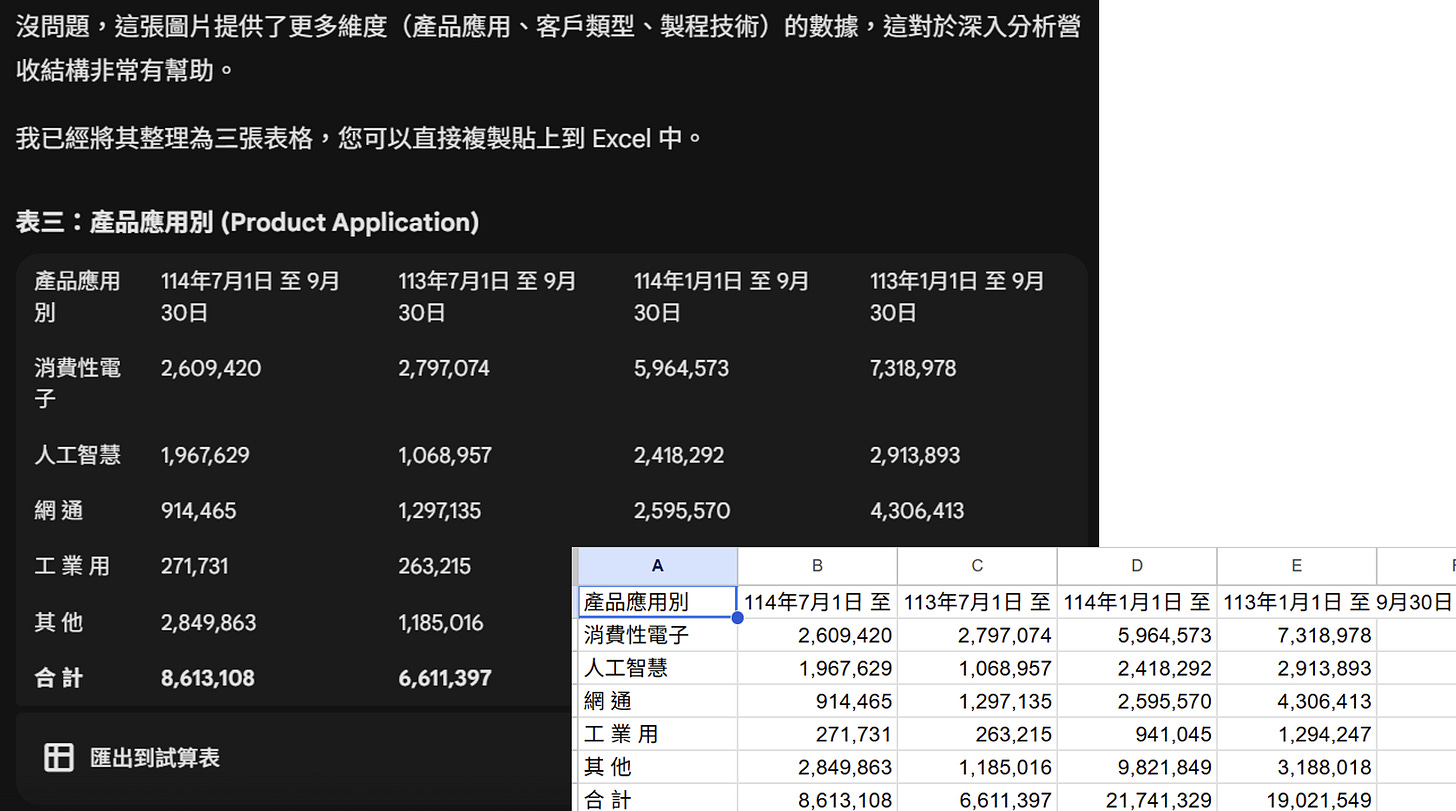
Task: Click spreadsheet cell B3 with 1,967,629
Action: [817, 668]
